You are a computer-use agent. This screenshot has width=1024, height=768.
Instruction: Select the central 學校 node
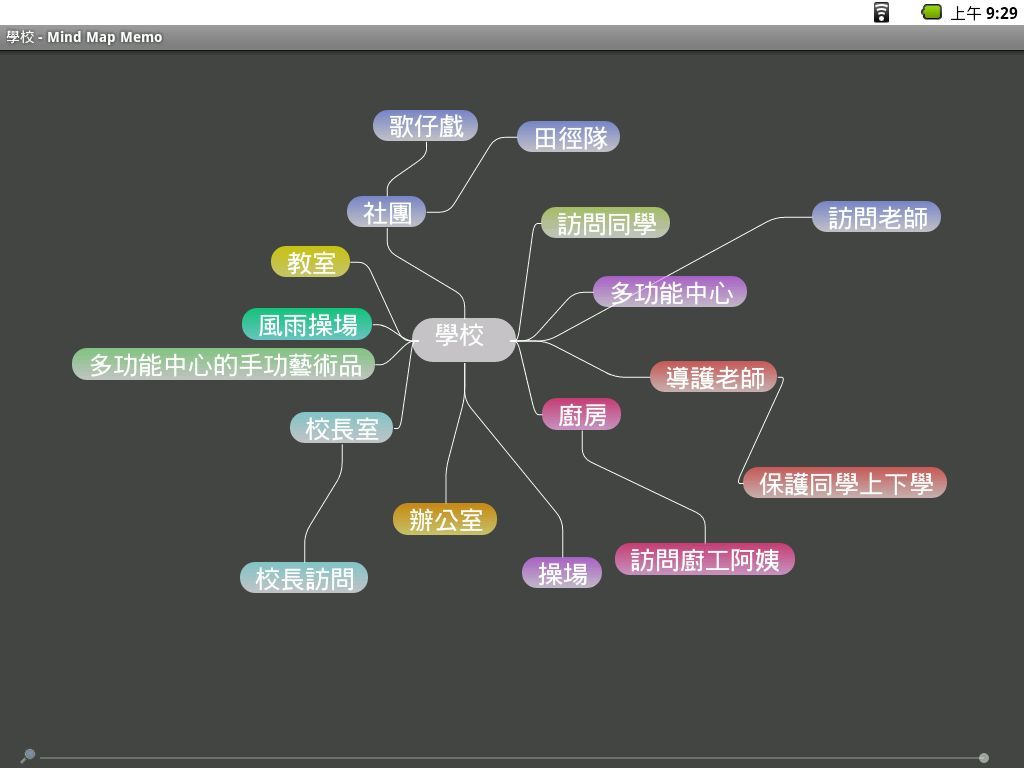463,338
